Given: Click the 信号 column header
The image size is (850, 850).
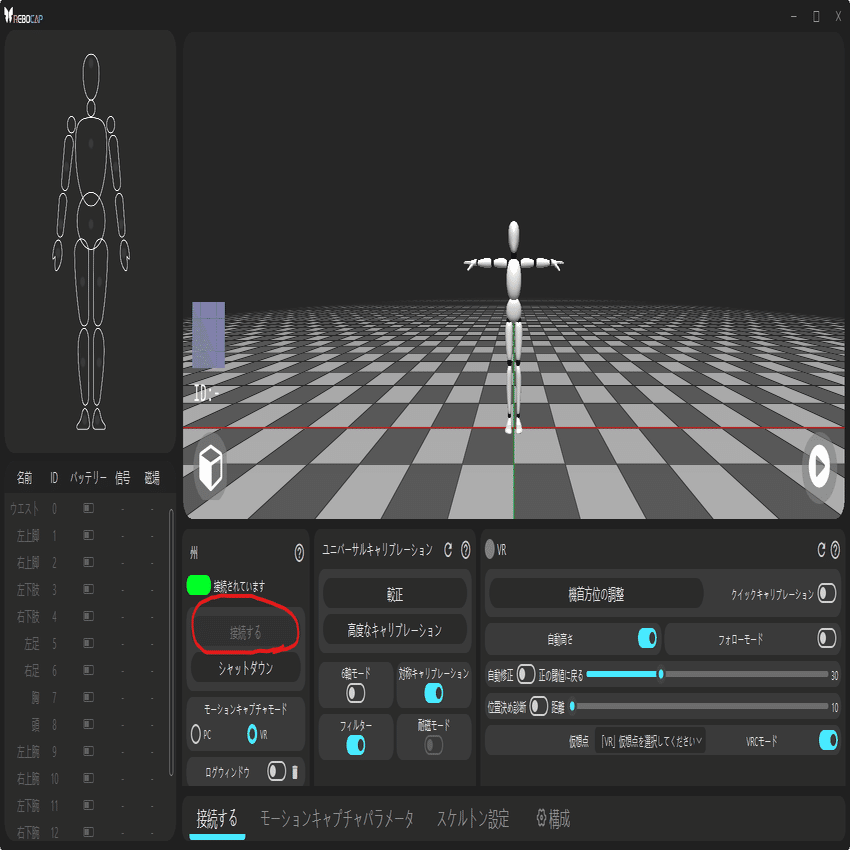Looking at the screenshot, I should (123, 478).
